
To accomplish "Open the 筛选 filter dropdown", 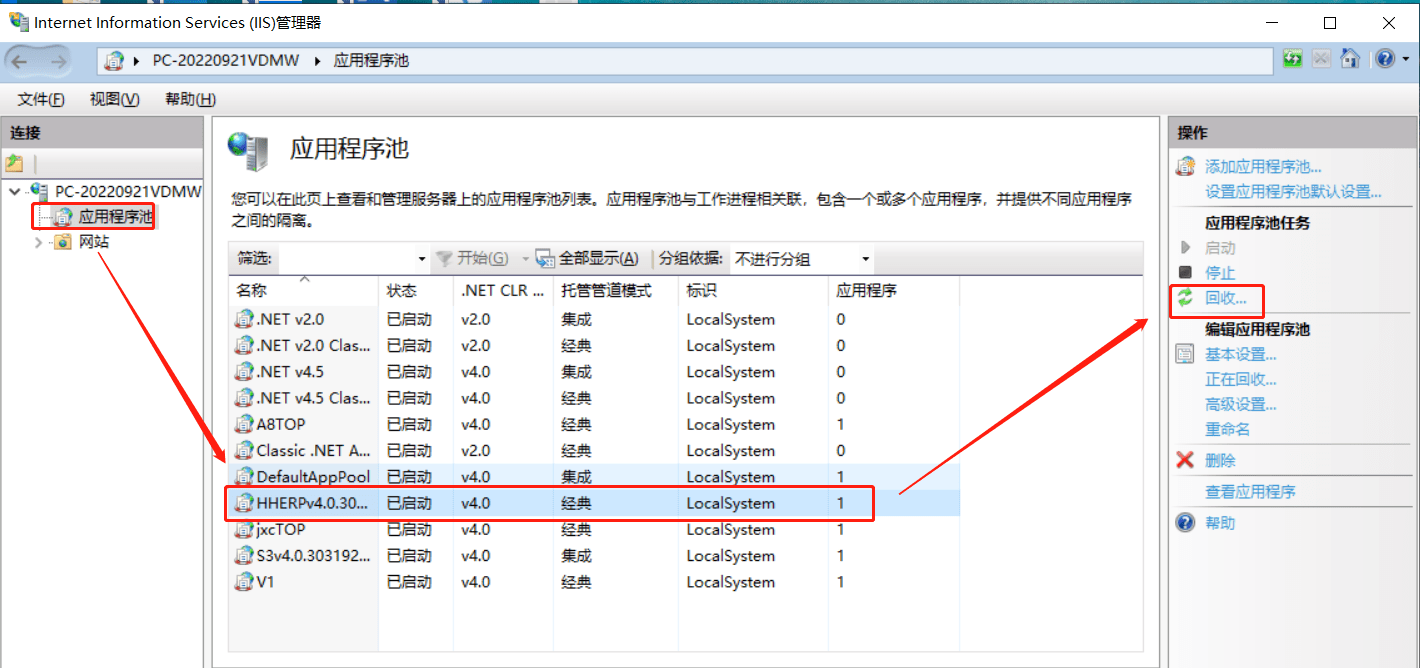I will (x=422, y=258).
